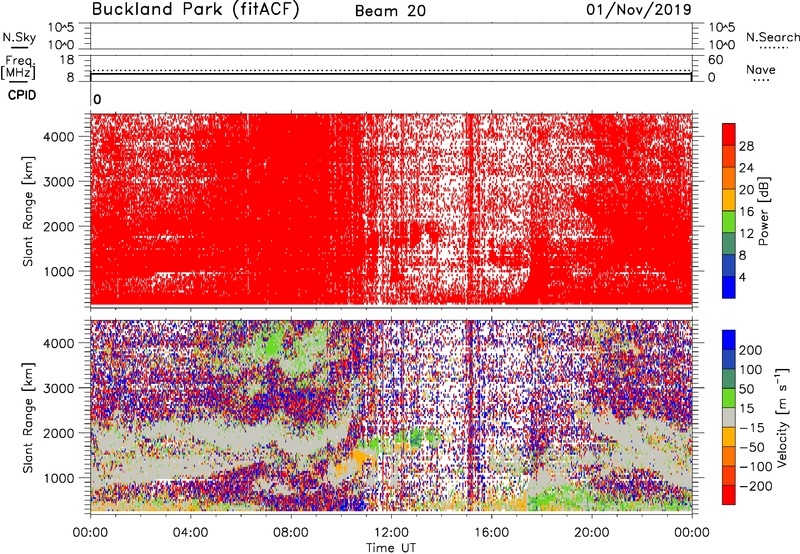Click the red top segment of power color bar

pos(728,134)
